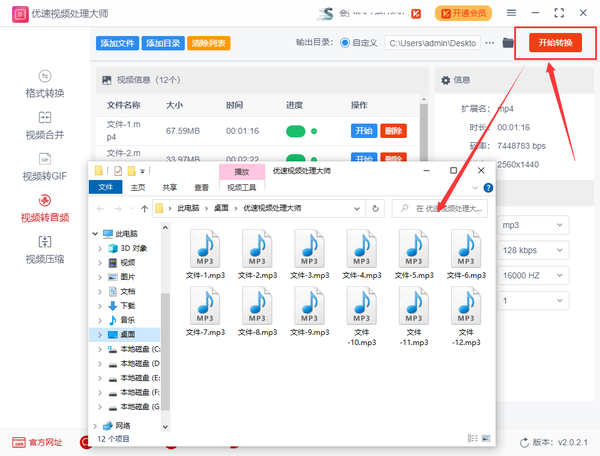Switch Explorer to large icons view
The height and width of the screenshot is (456, 600).
click(486, 438)
